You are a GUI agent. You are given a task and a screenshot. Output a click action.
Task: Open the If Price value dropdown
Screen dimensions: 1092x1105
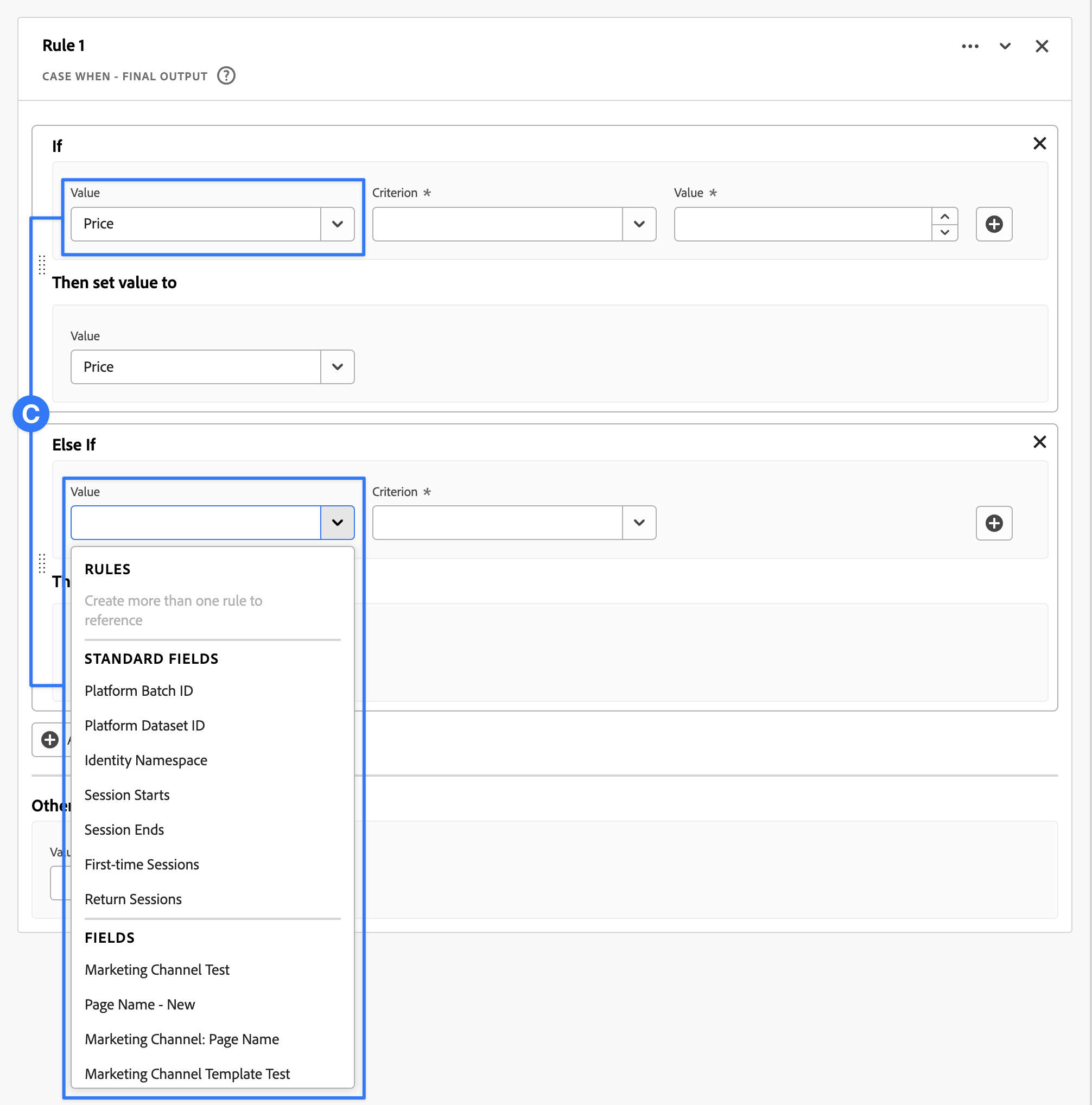click(x=337, y=224)
